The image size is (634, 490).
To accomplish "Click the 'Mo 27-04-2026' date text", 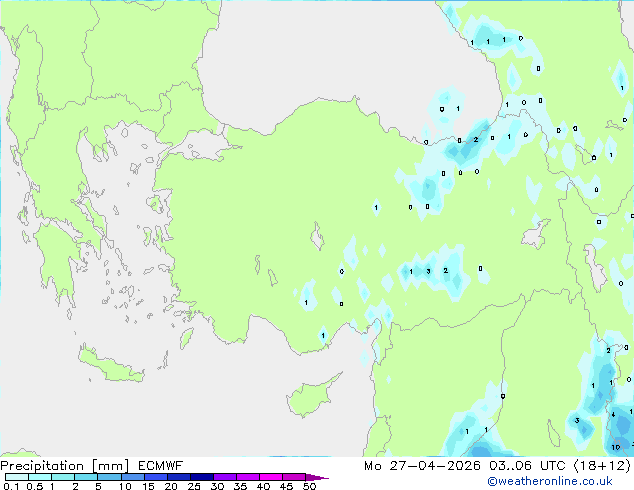I will click(x=422, y=466).
